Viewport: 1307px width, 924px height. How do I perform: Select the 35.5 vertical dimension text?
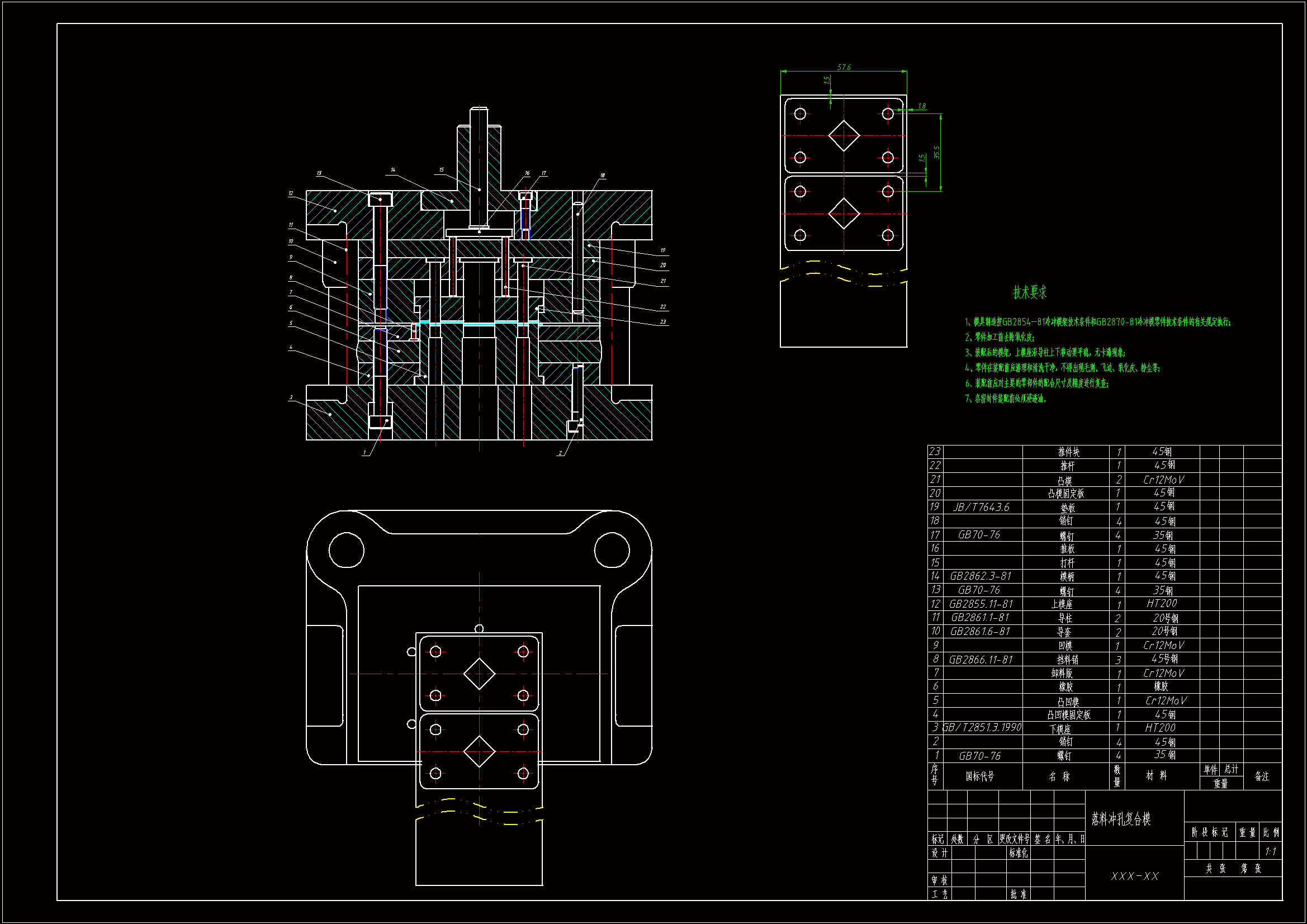coord(936,152)
